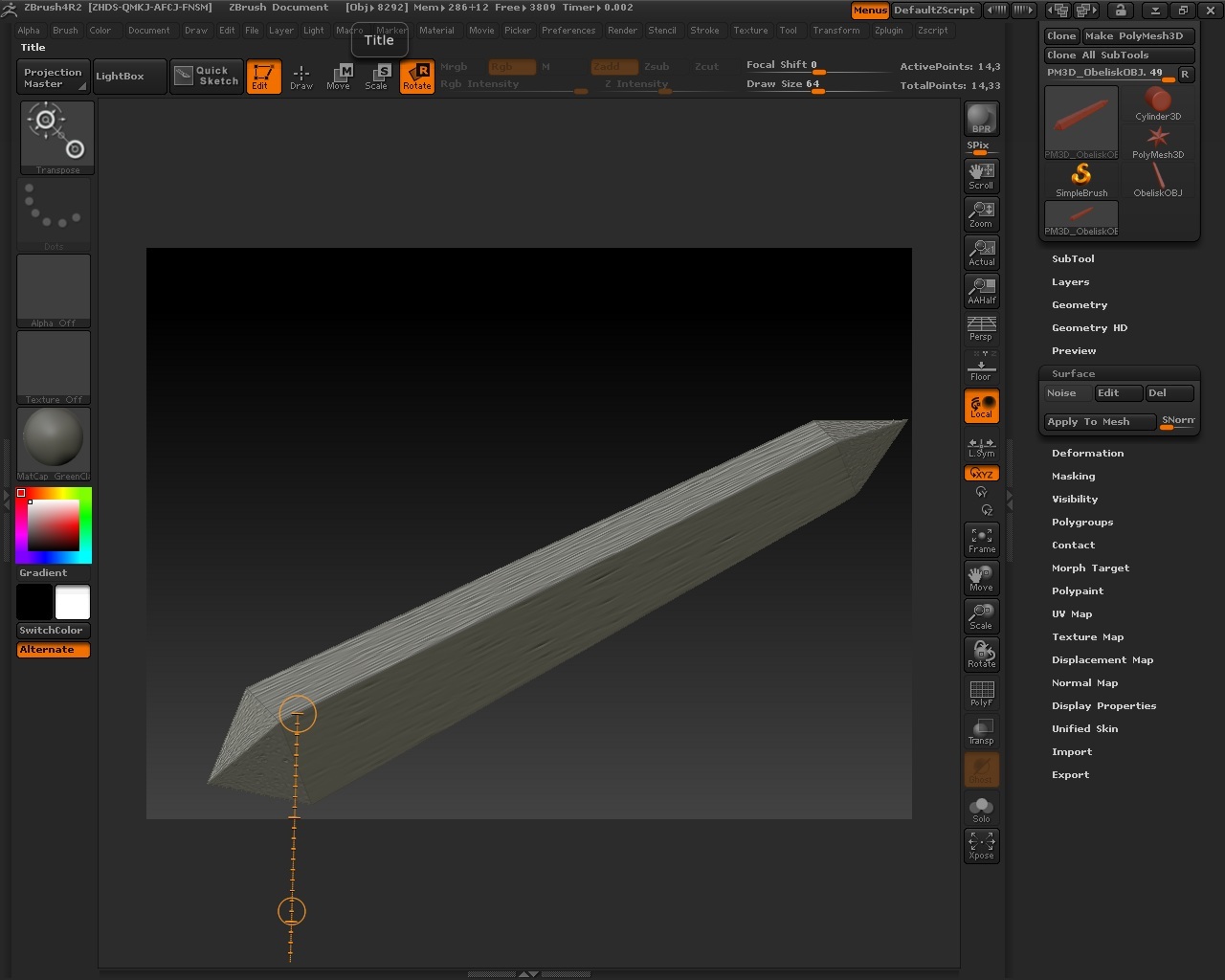
Task: Toggle the Floor grid
Action: tap(981, 367)
